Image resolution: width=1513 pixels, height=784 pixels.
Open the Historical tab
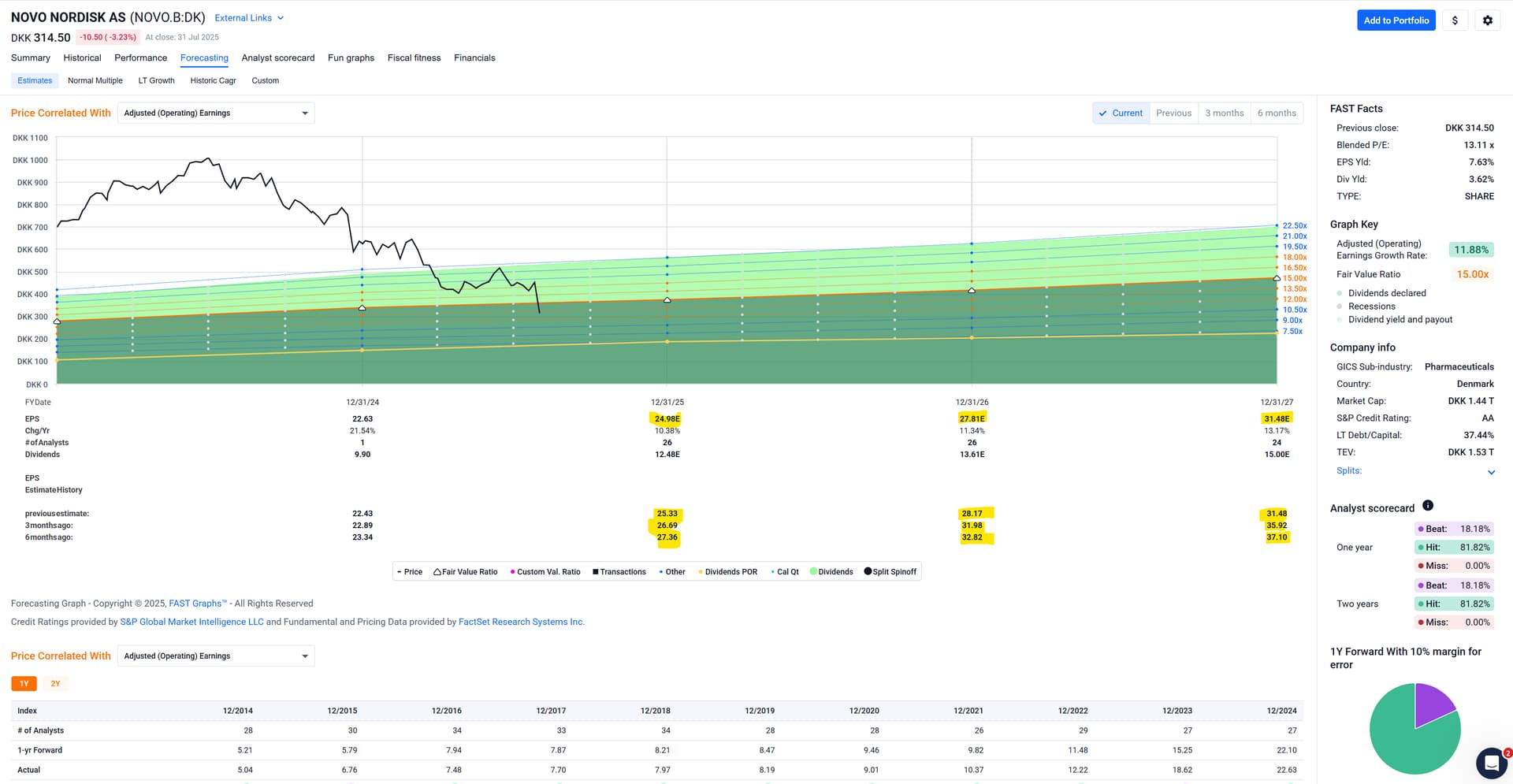(82, 58)
